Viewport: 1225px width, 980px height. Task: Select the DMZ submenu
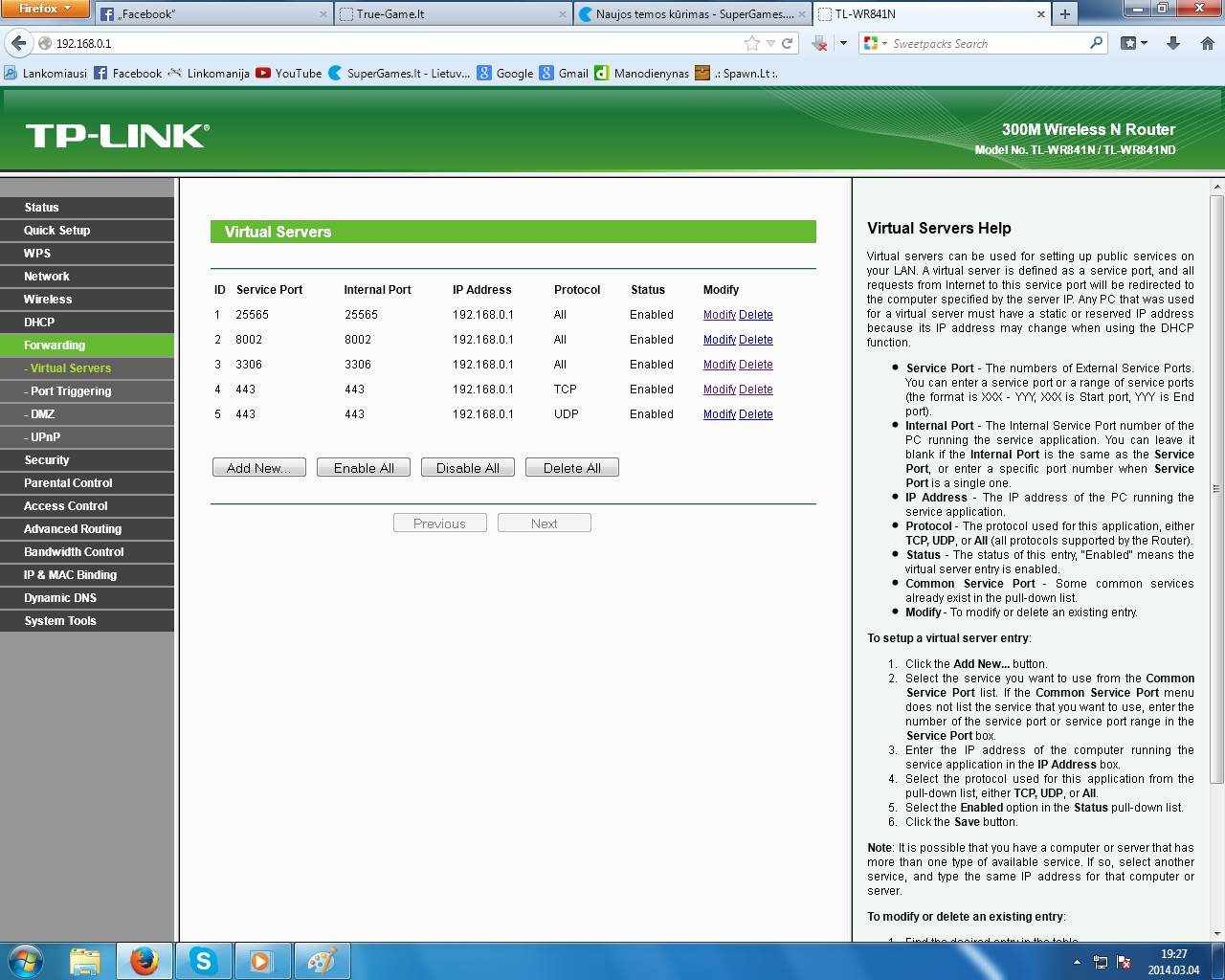[x=87, y=413]
